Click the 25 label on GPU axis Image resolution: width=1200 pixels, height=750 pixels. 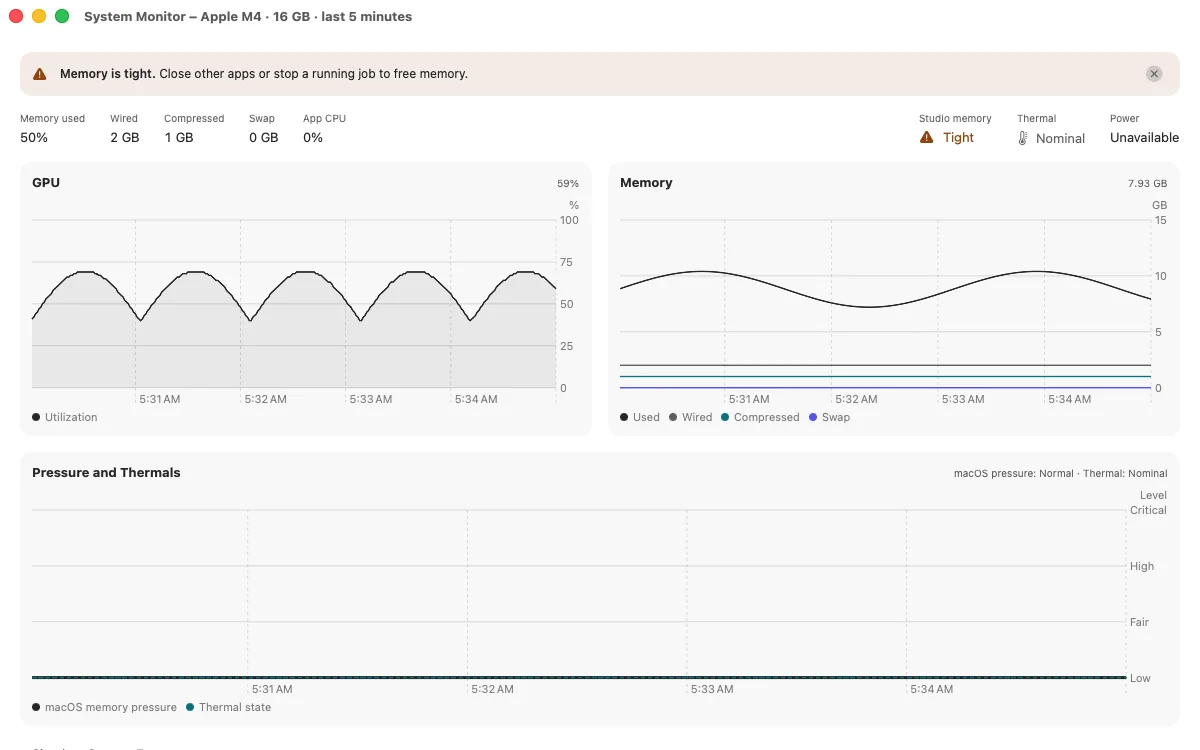click(566, 346)
